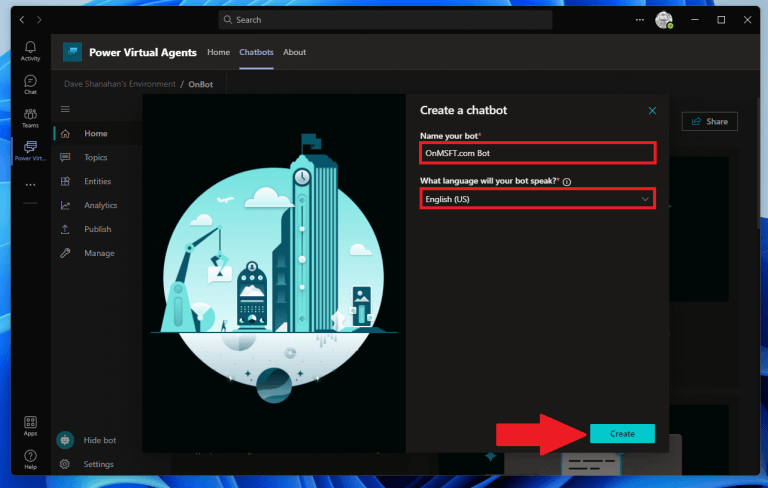The width and height of the screenshot is (768, 488).
Task: Click the Share button
Action: click(710, 122)
